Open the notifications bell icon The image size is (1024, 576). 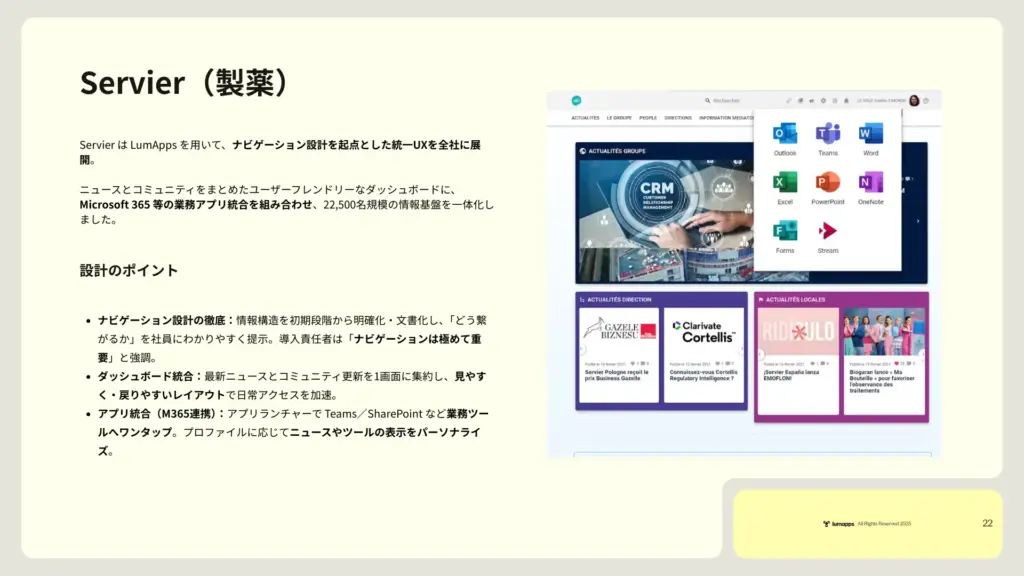point(847,101)
